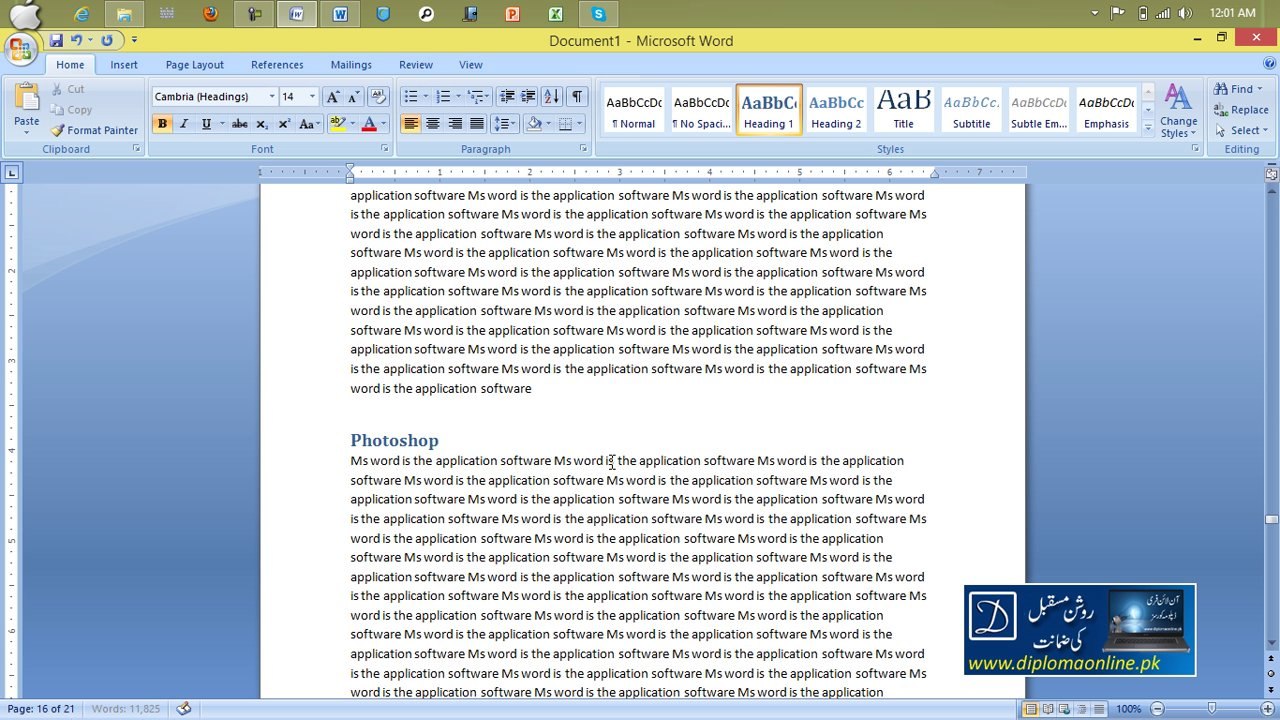Undo the last action
This screenshot has width=1280, height=720.
coord(76,41)
